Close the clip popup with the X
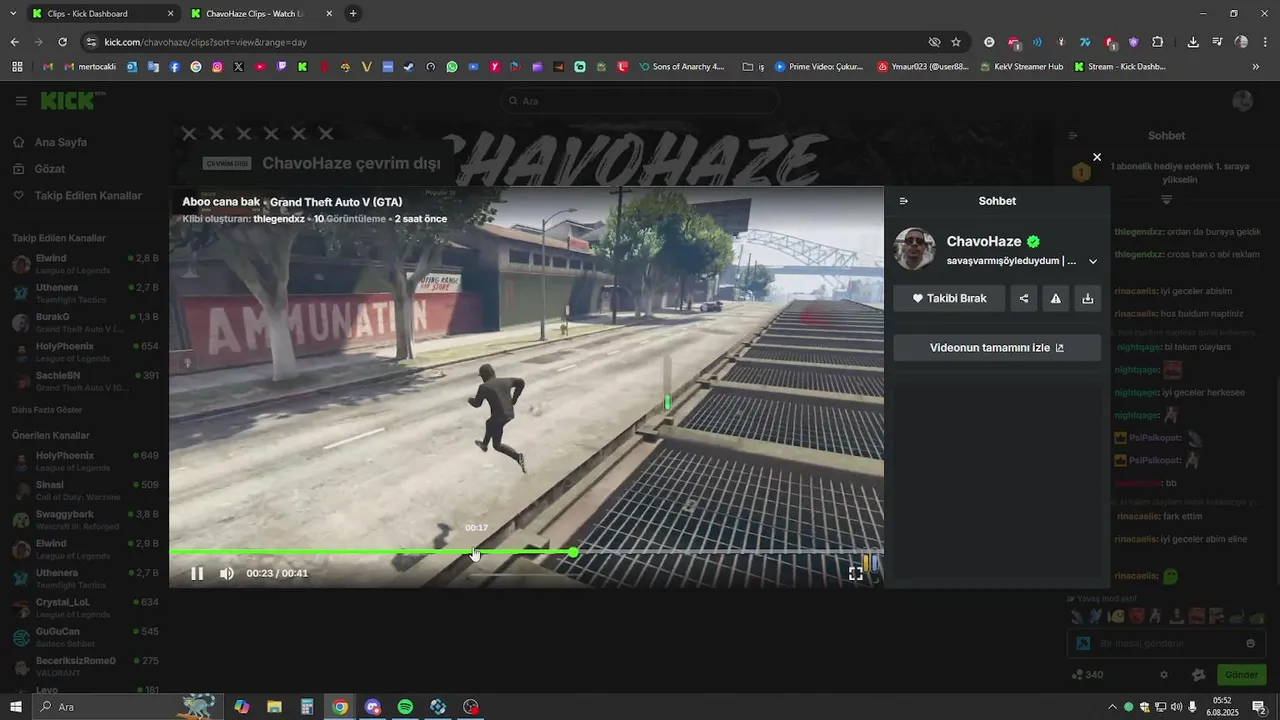Screen dimensions: 1280x720 pyautogui.click(x=1097, y=157)
